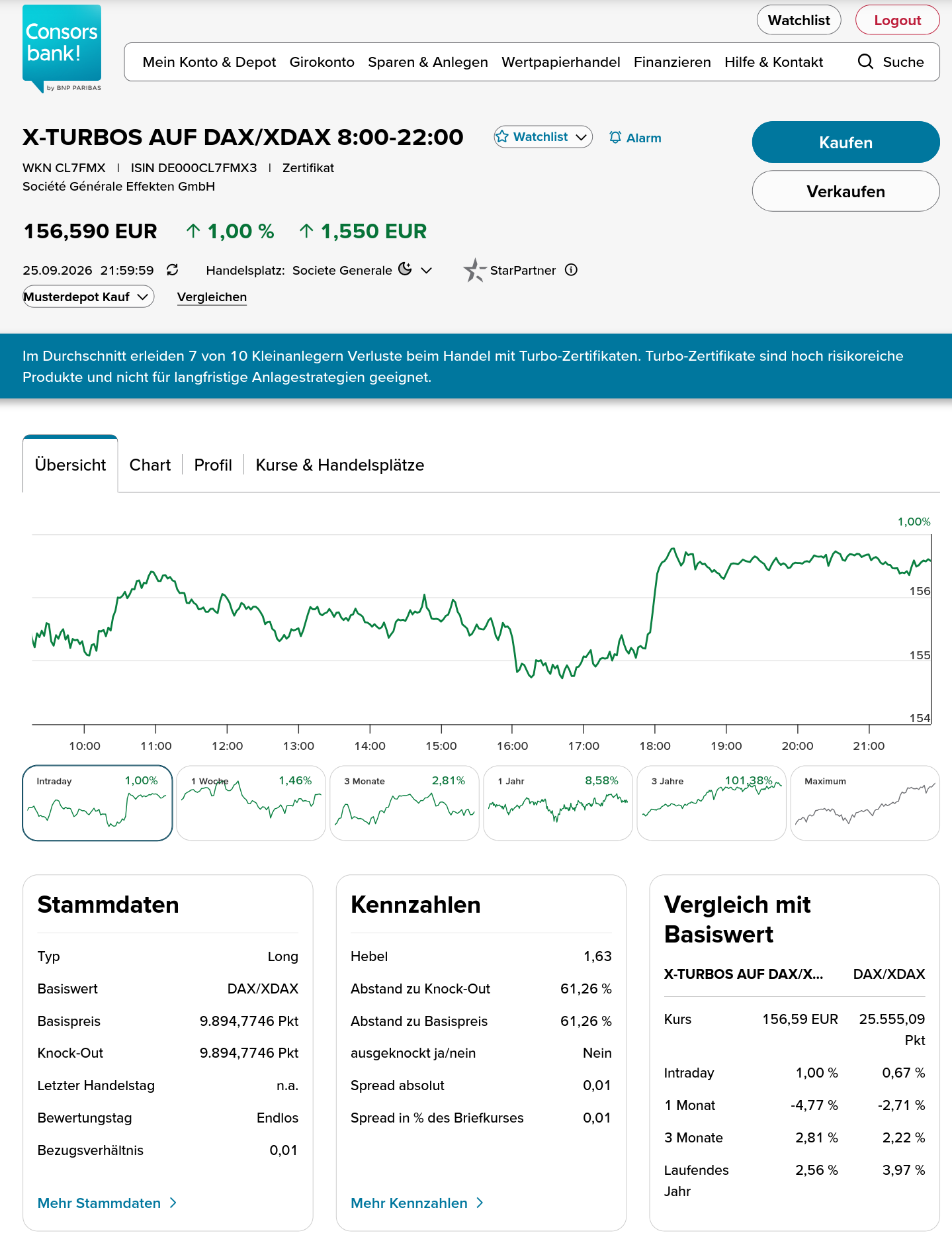Screen dimensions: 952x1245
Task: Open the Finanzieren menu
Action: 672,62
